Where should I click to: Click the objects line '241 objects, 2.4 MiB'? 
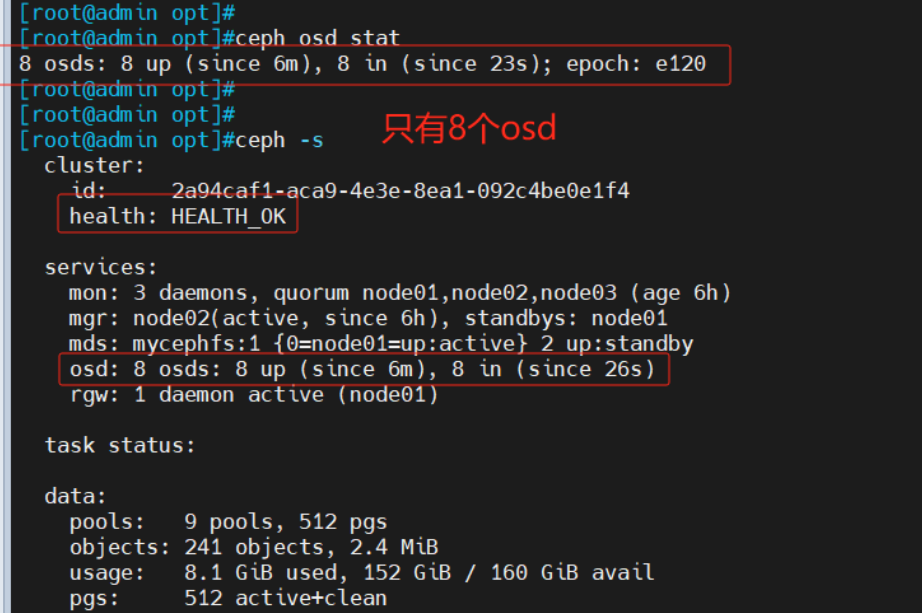pos(254,547)
